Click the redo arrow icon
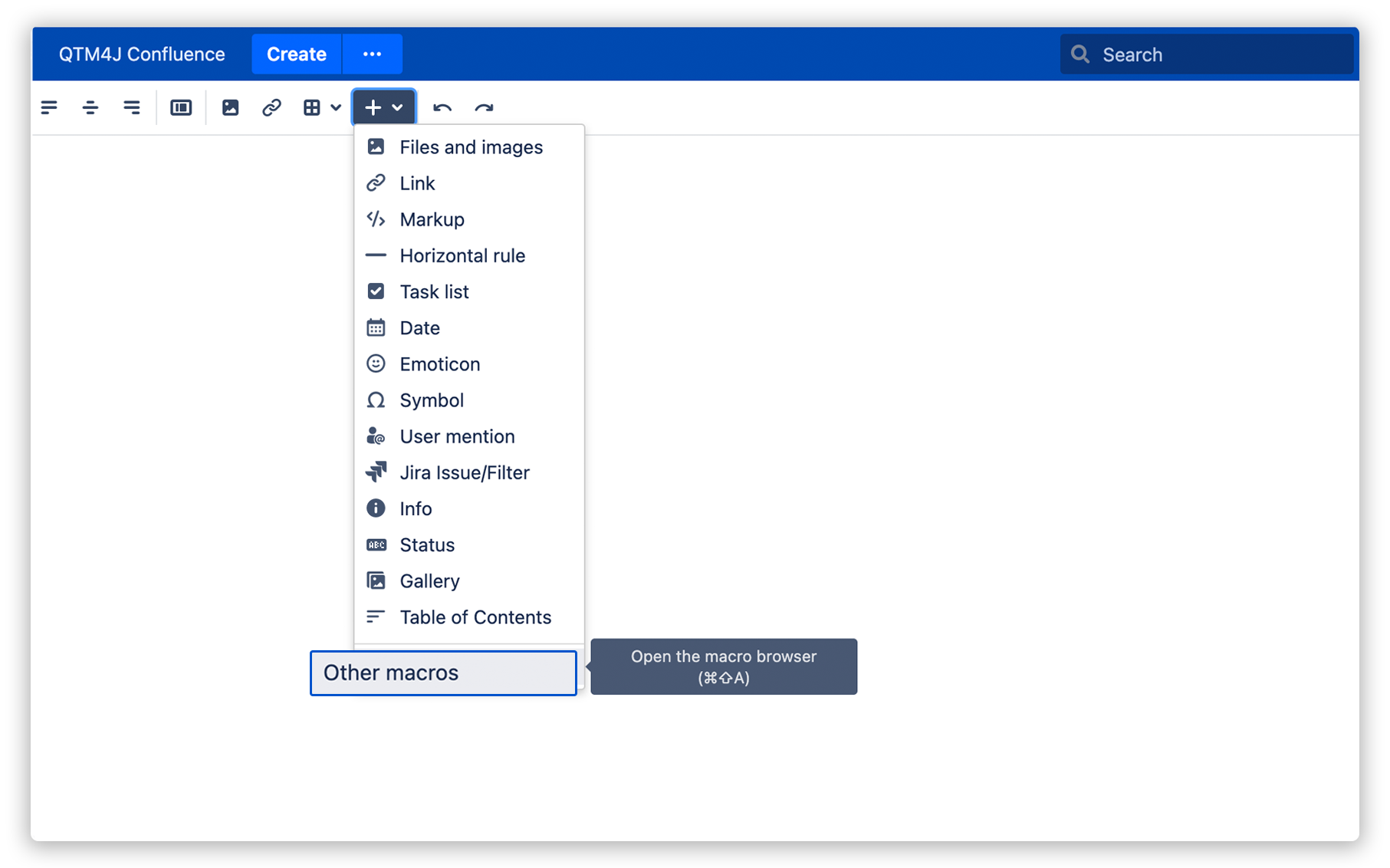 click(484, 107)
